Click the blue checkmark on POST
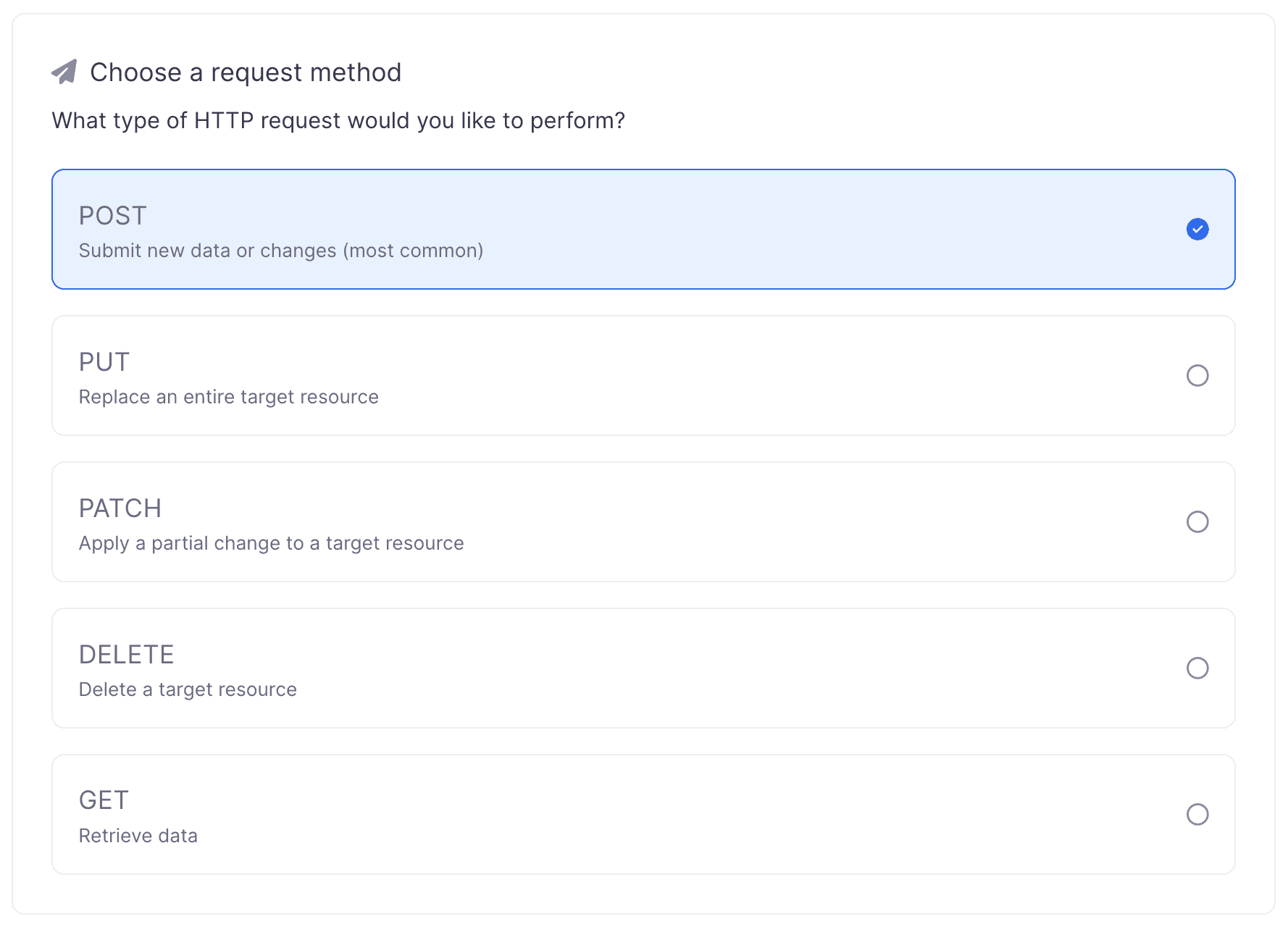Viewport: 1288px width, 927px height. 1198,230
